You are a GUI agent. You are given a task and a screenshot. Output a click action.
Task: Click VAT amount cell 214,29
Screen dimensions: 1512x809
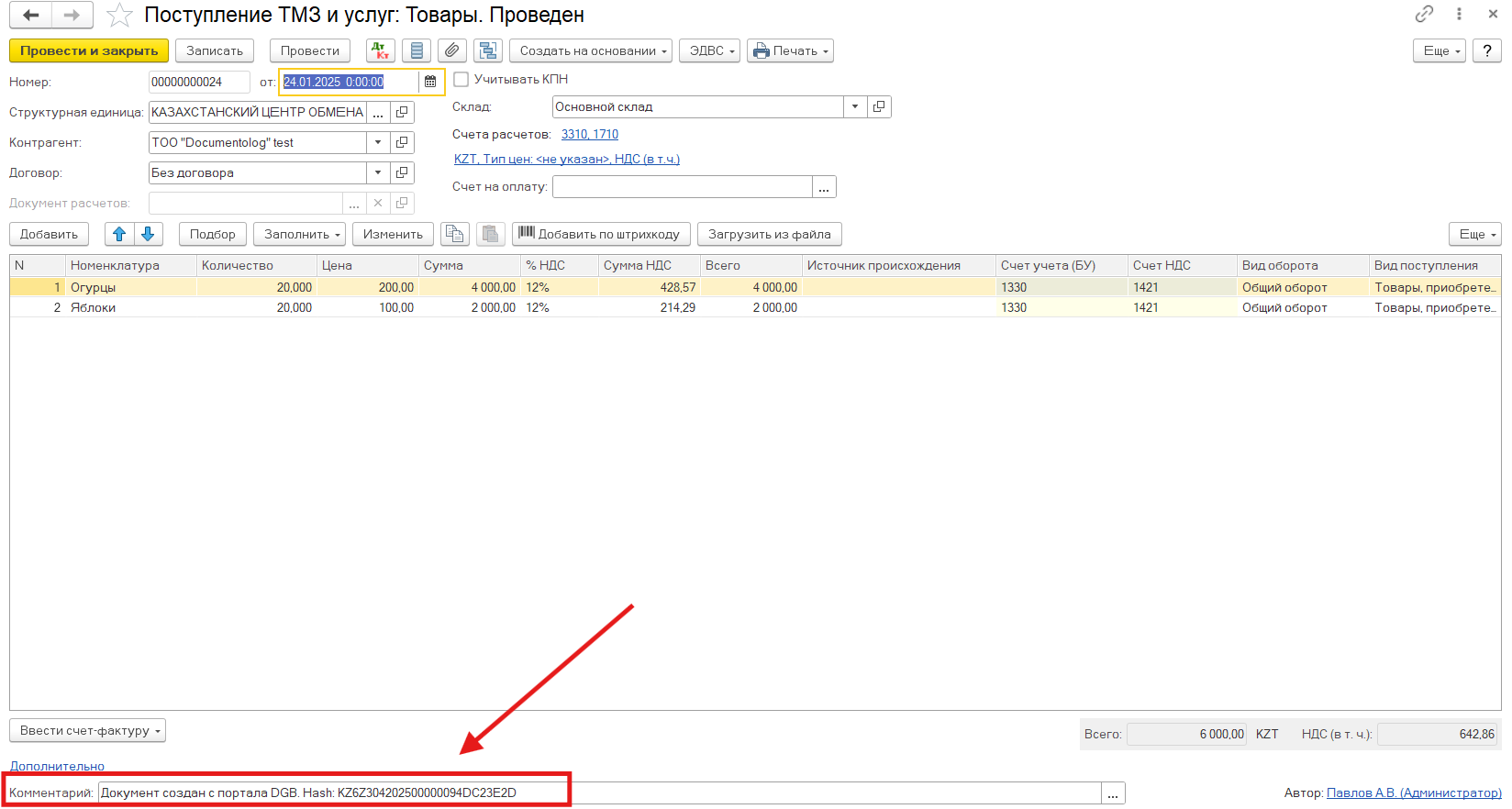[x=649, y=307]
